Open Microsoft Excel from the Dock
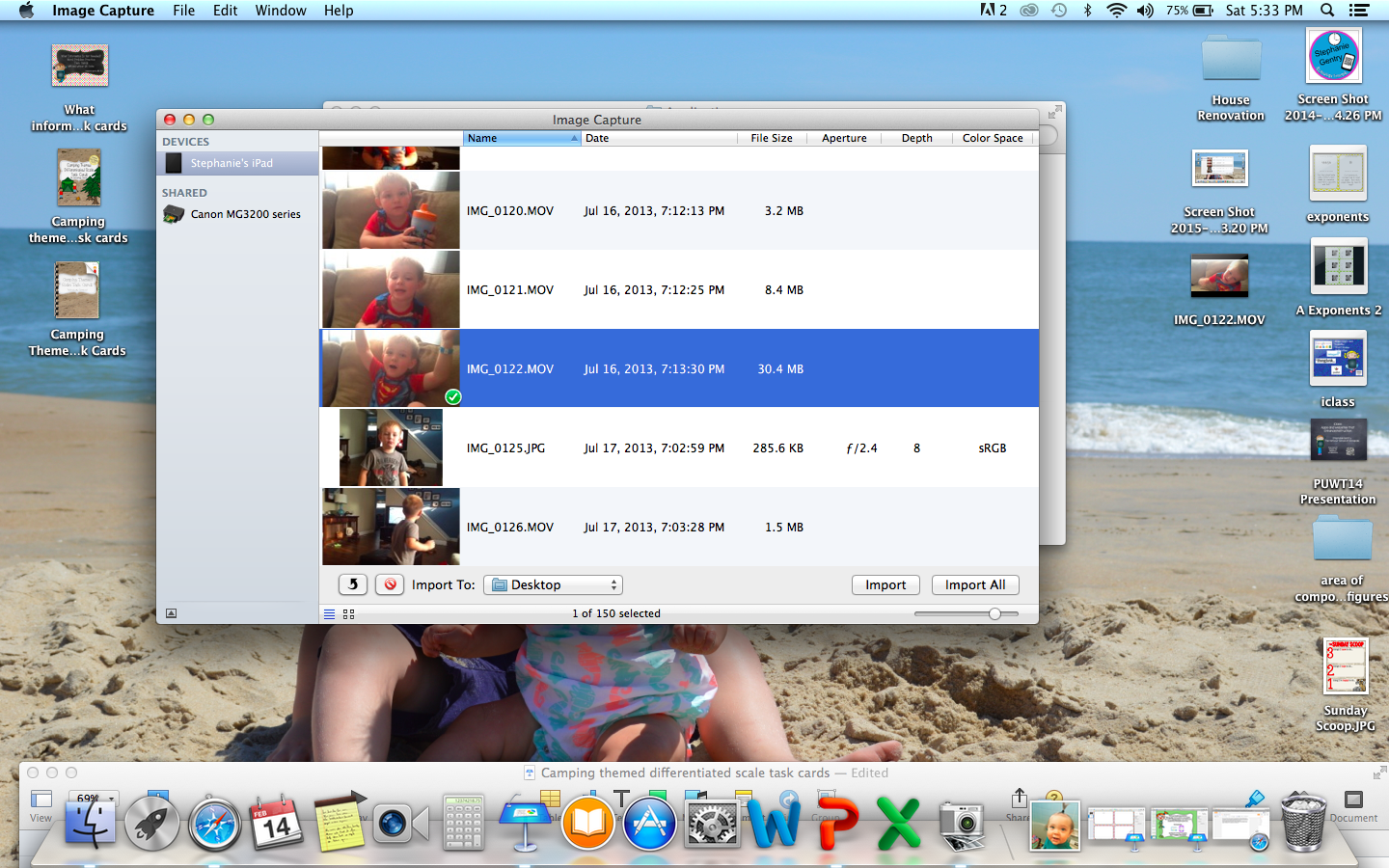 pos(899,823)
